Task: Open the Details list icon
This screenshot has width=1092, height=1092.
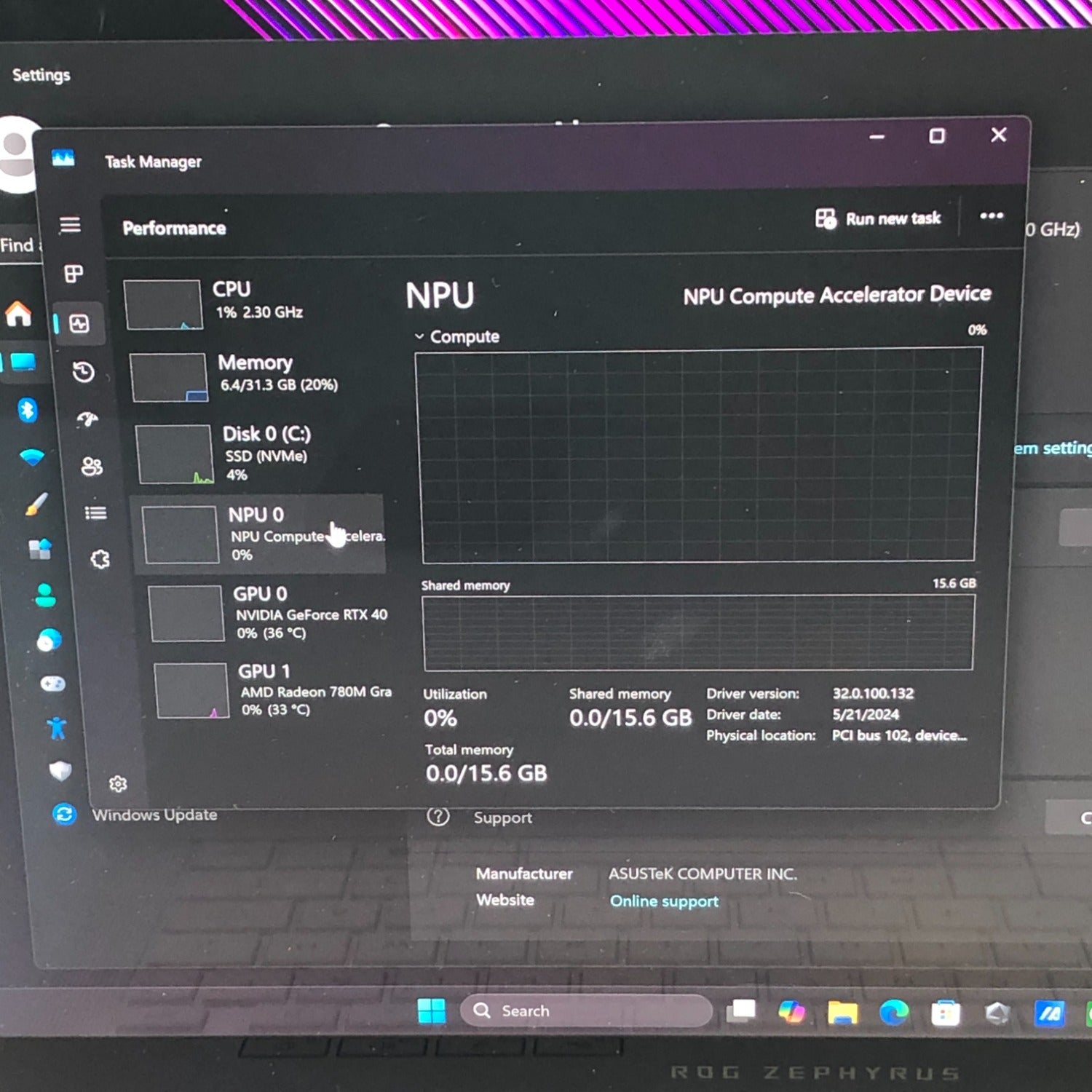Action: tap(95, 513)
